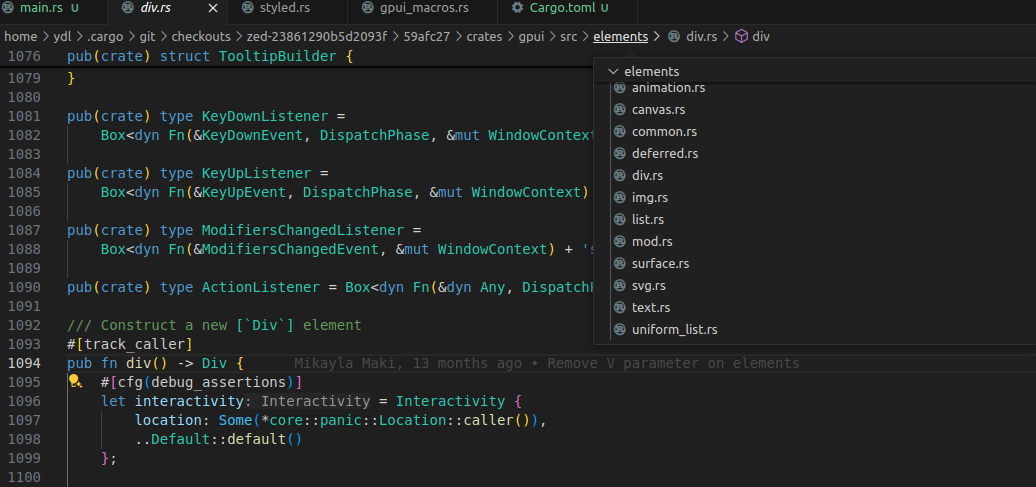
Task: Click the div symbol icon in breadcrumbs
Action: (x=741, y=36)
